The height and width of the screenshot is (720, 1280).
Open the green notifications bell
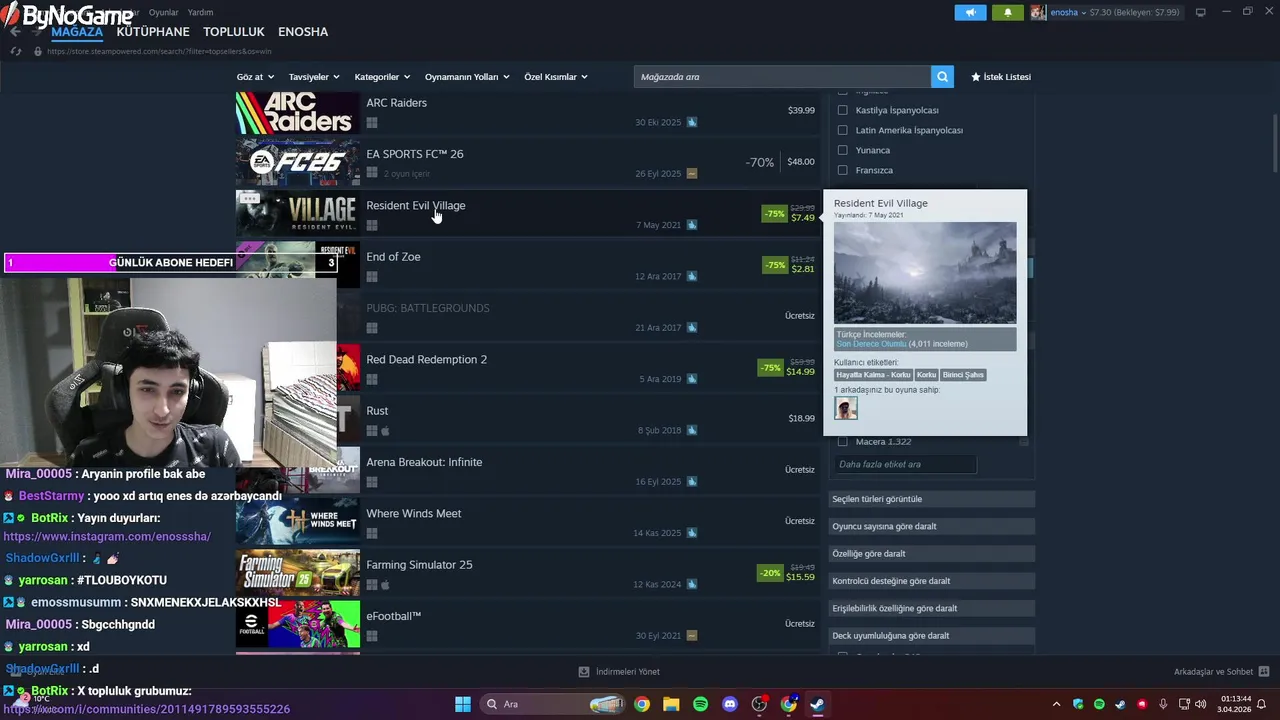tap(1007, 12)
